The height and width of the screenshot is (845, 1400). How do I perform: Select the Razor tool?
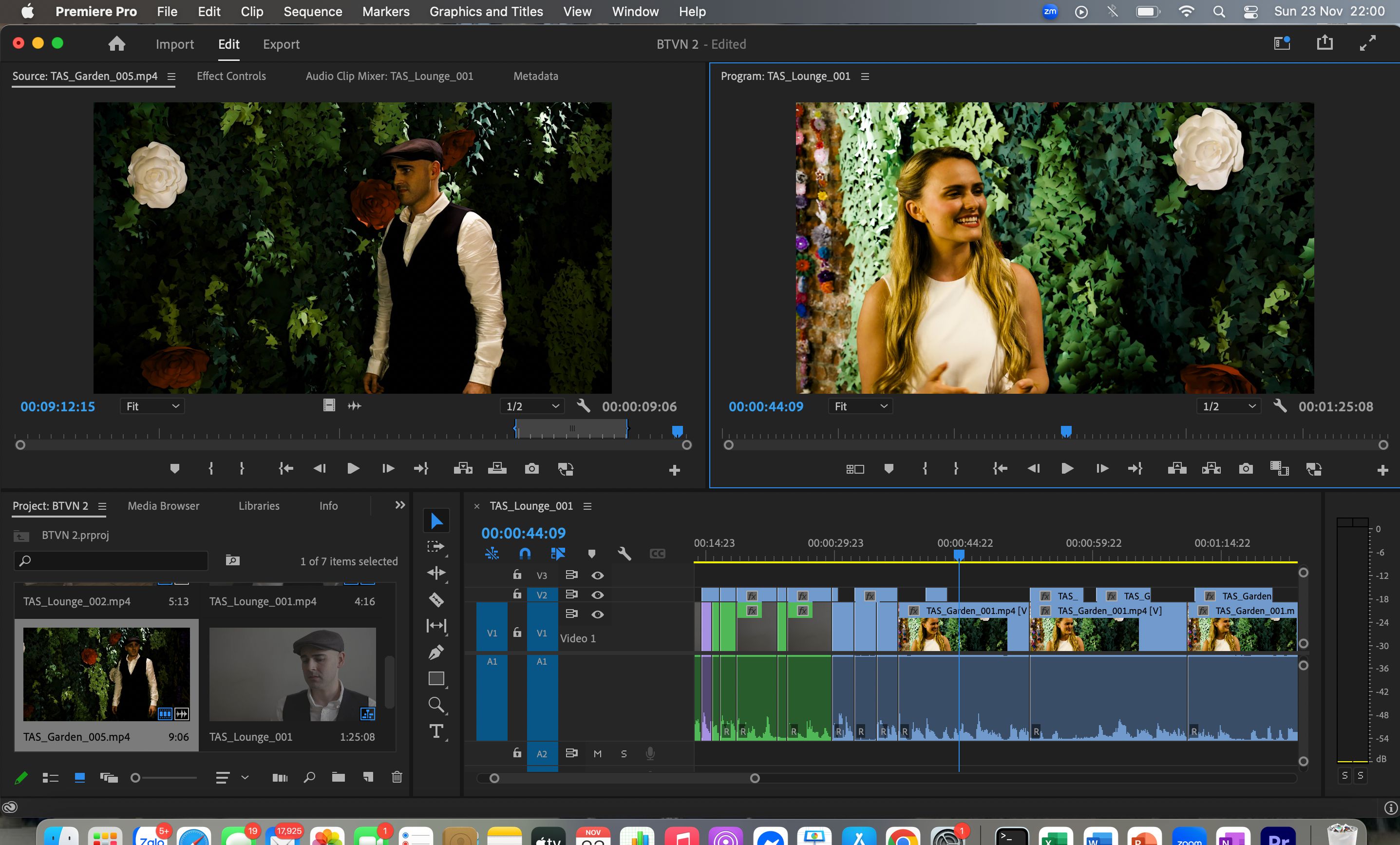436,599
